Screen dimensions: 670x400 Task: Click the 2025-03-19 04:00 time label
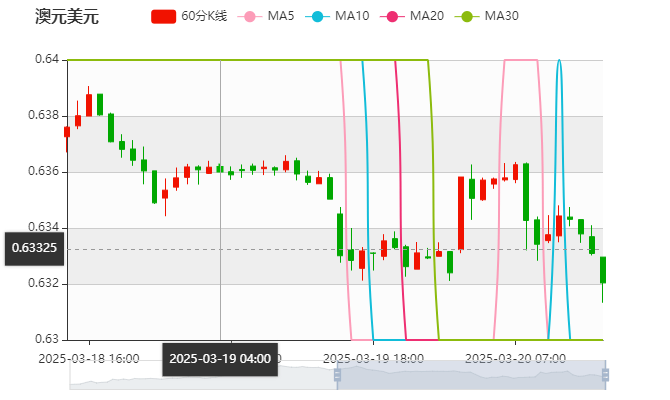pyautogui.click(x=220, y=358)
